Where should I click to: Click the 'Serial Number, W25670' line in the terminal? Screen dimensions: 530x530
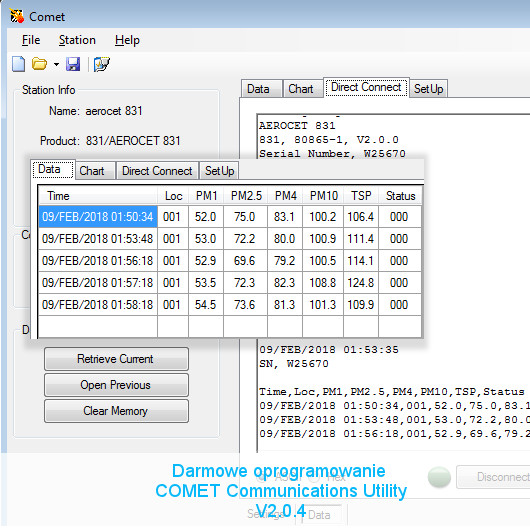(x=332, y=154)
